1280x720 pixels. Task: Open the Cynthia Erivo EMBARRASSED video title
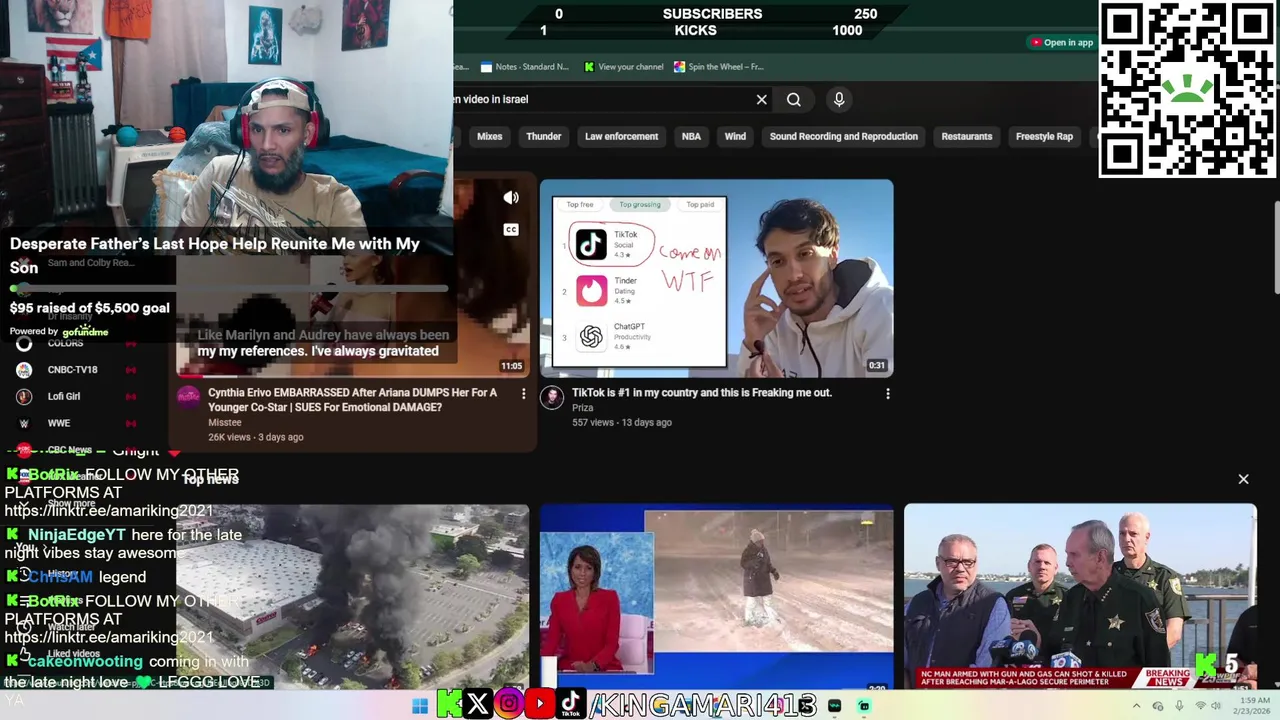352,400
